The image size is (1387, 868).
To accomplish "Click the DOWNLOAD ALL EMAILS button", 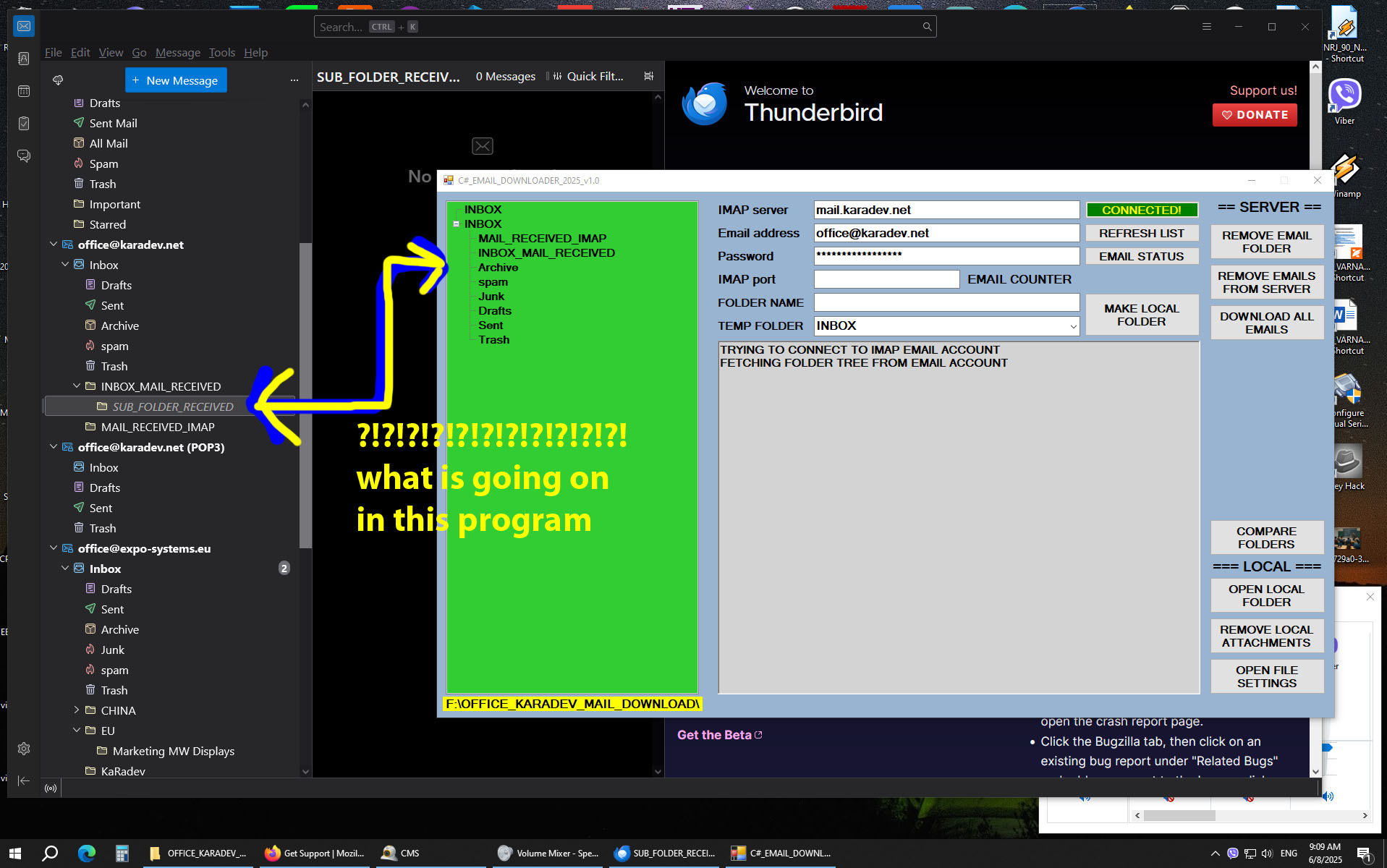I will [x=1266, y=323].
